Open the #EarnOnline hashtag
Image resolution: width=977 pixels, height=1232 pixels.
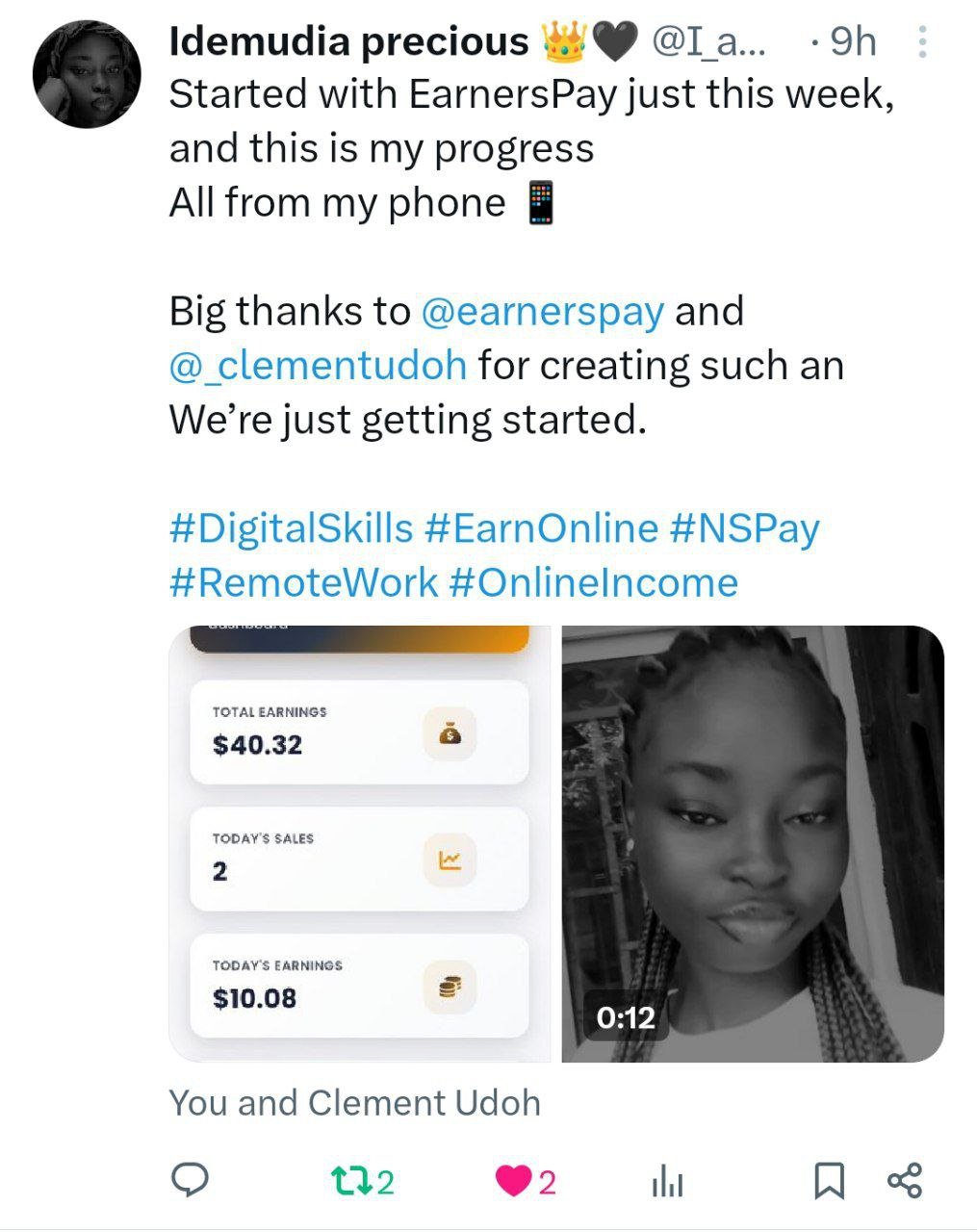[x=540, y=528]
